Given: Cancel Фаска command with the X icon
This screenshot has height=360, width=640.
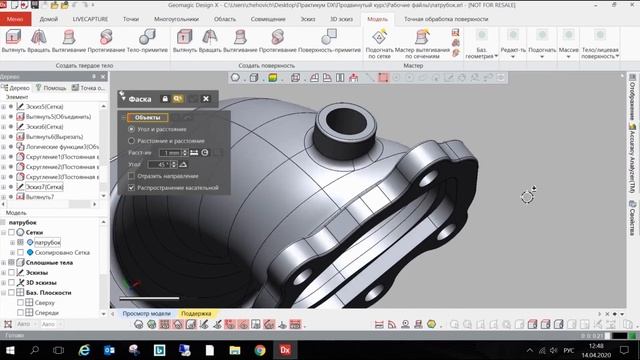Looking at the screenshot, I should click(x=206, y=99).
